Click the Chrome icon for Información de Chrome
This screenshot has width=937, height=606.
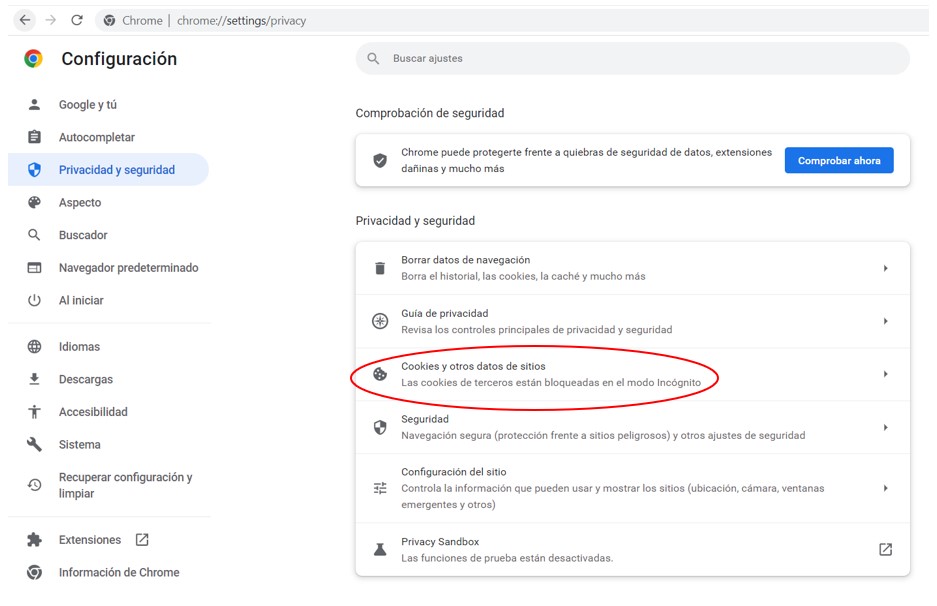tap(34, 573)
